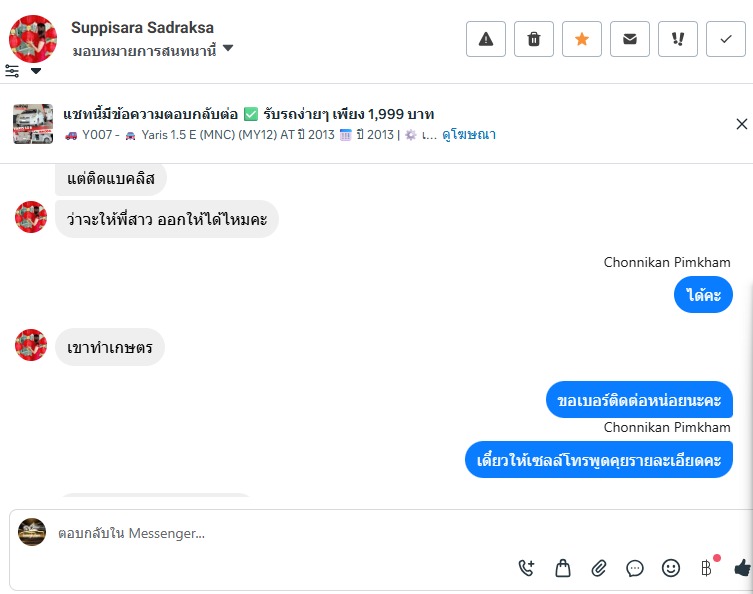This screenshot has height=594, width=753.
Task: Click the envelope mark-unread icon
Action: coord(630,39)
